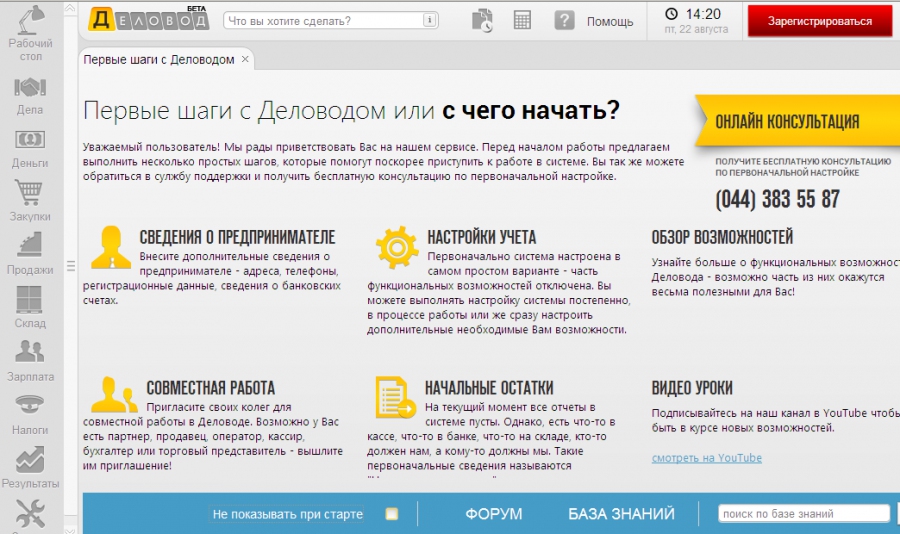Open the Закупки shopping cart section
The width and height of the screenshot is (900, 534).
pyautogui.click(x=30, y=192)
